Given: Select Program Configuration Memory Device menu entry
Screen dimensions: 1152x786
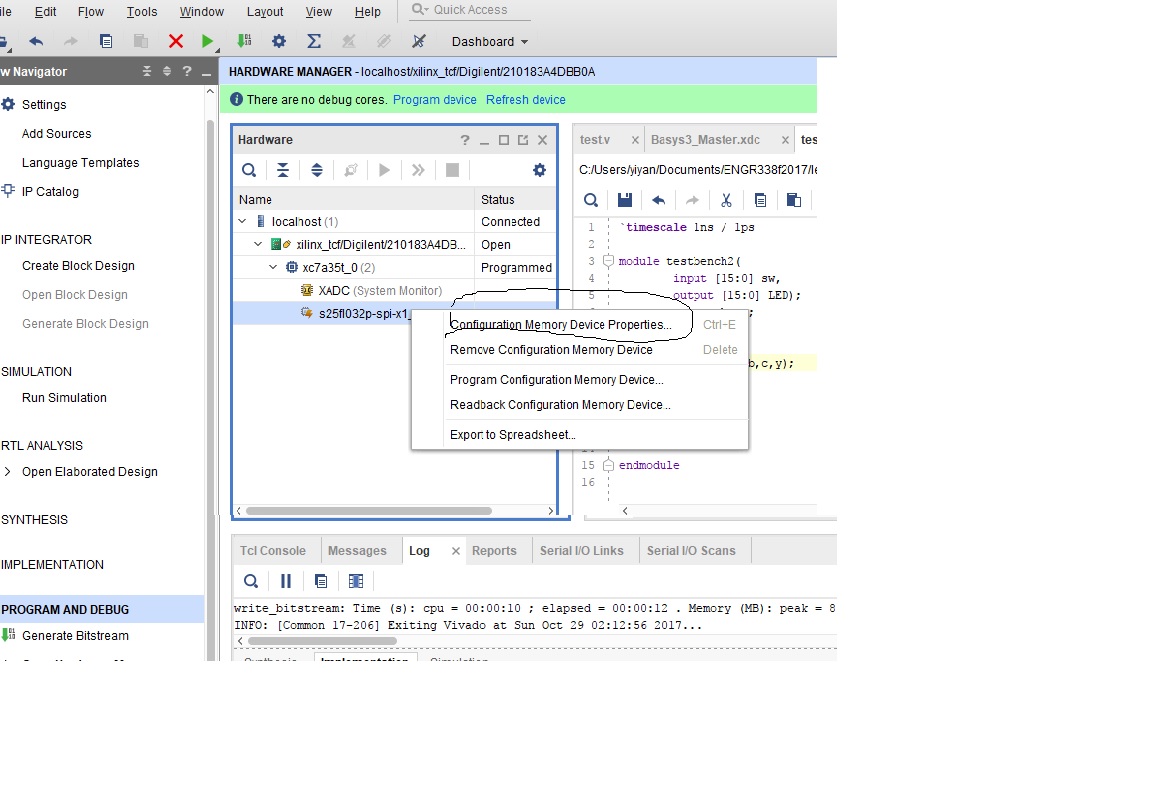Looking at the screenshot, I should [556, 380].
